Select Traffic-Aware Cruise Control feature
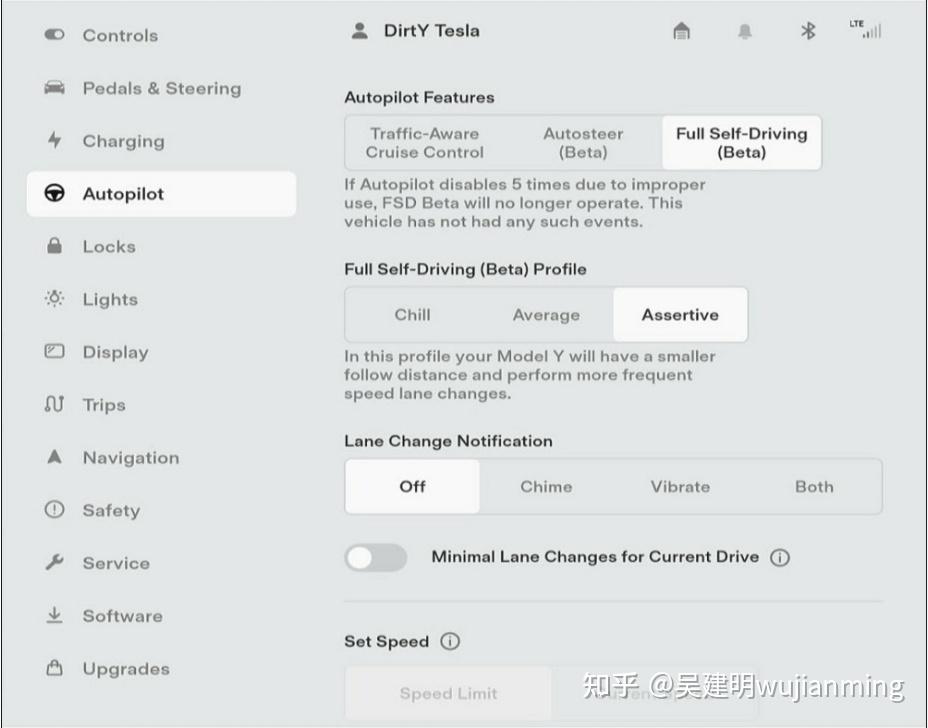The image size is (928, 728). click(425, 143)
